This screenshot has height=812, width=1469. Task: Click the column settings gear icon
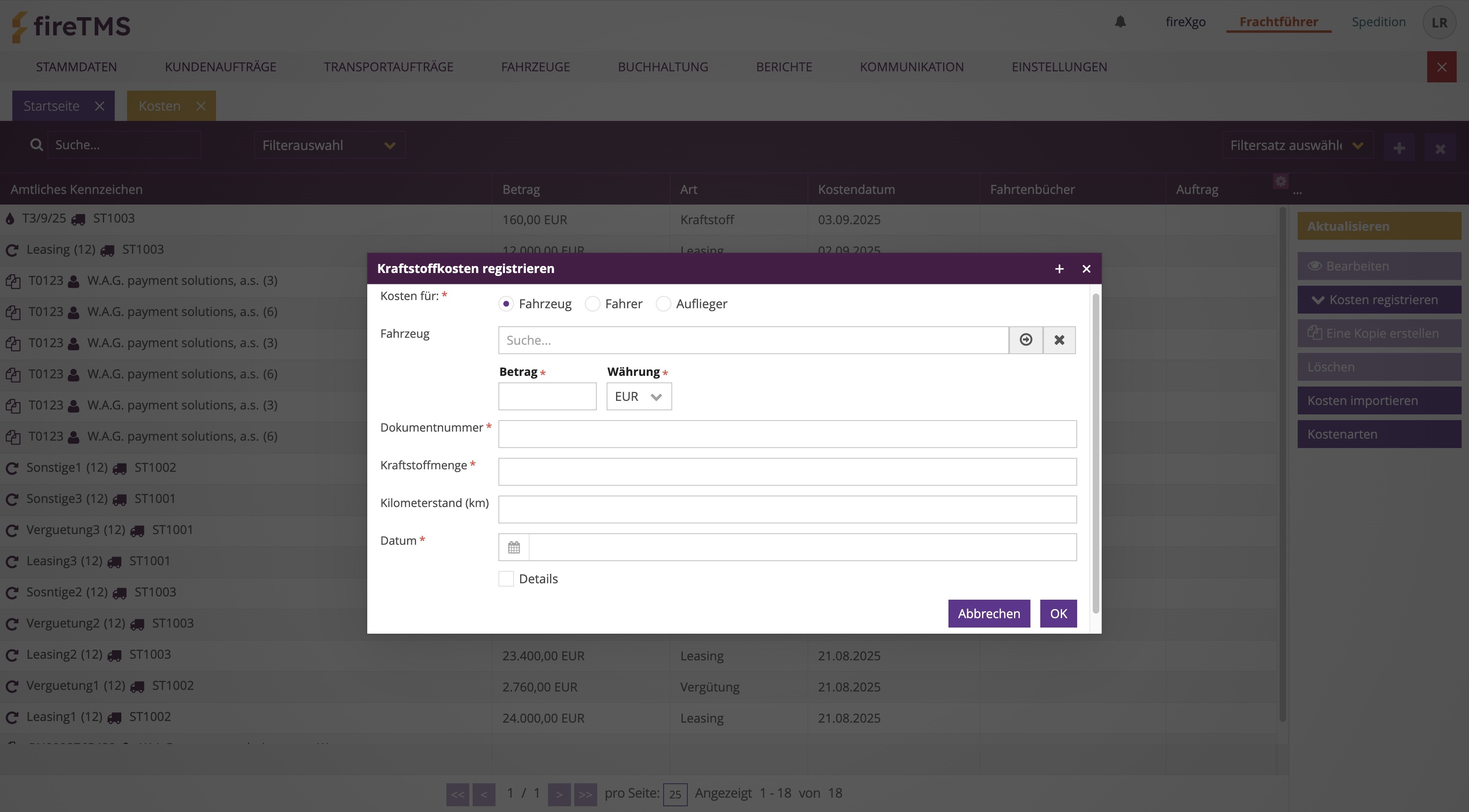coord(1281,181)
